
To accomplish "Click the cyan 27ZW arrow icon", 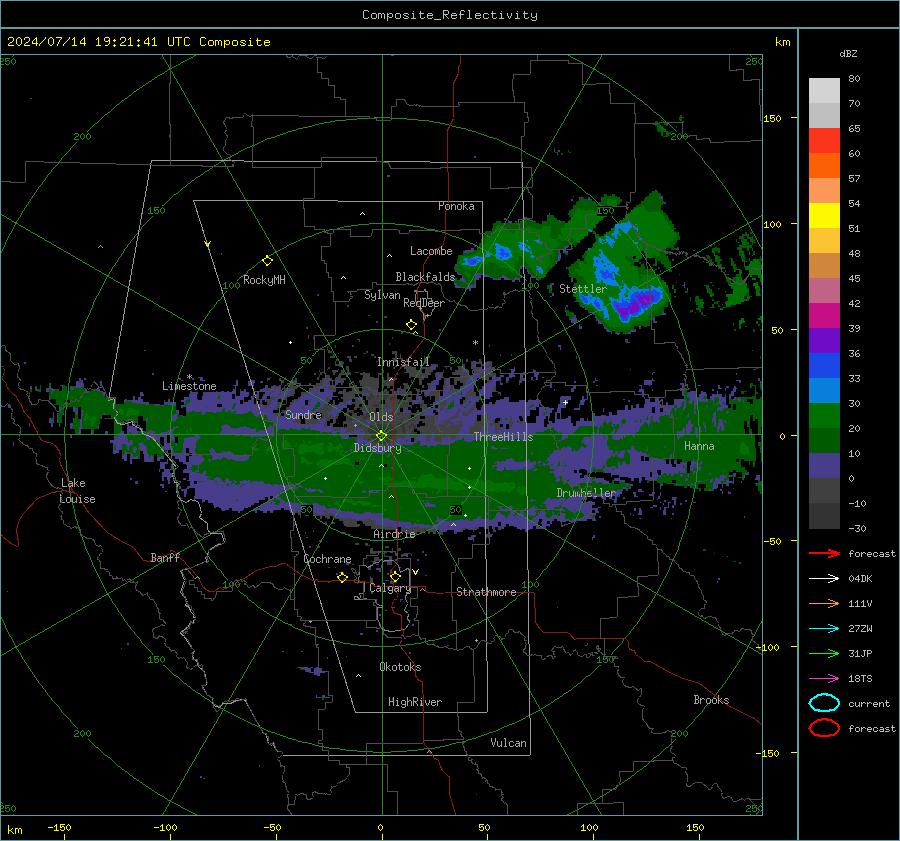I will tap(824, 629).
